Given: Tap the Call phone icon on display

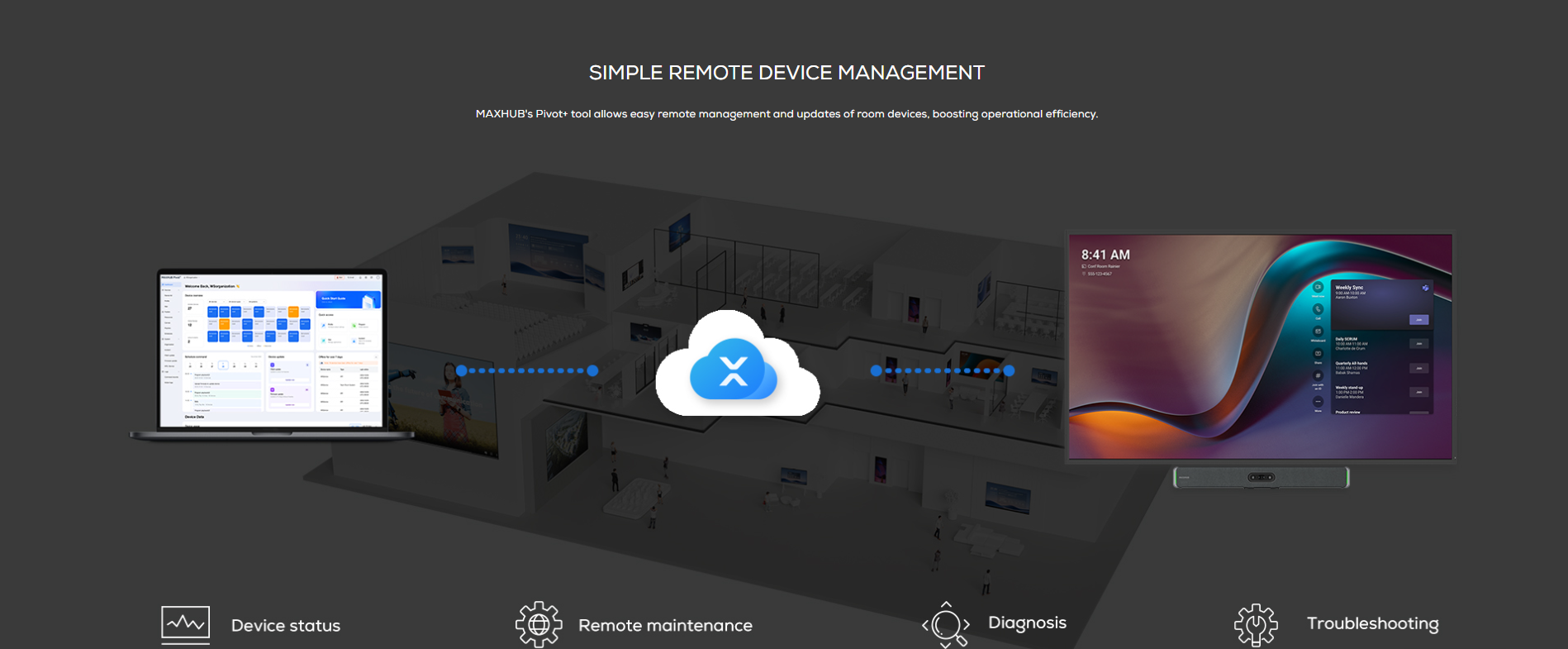Looking at the screenshot, I should [x=1318, y=309].
